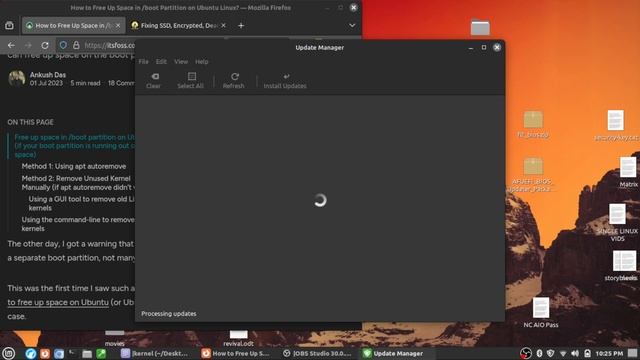
Task: Click the volume speaker tray icon
Action: pos(575,353)
